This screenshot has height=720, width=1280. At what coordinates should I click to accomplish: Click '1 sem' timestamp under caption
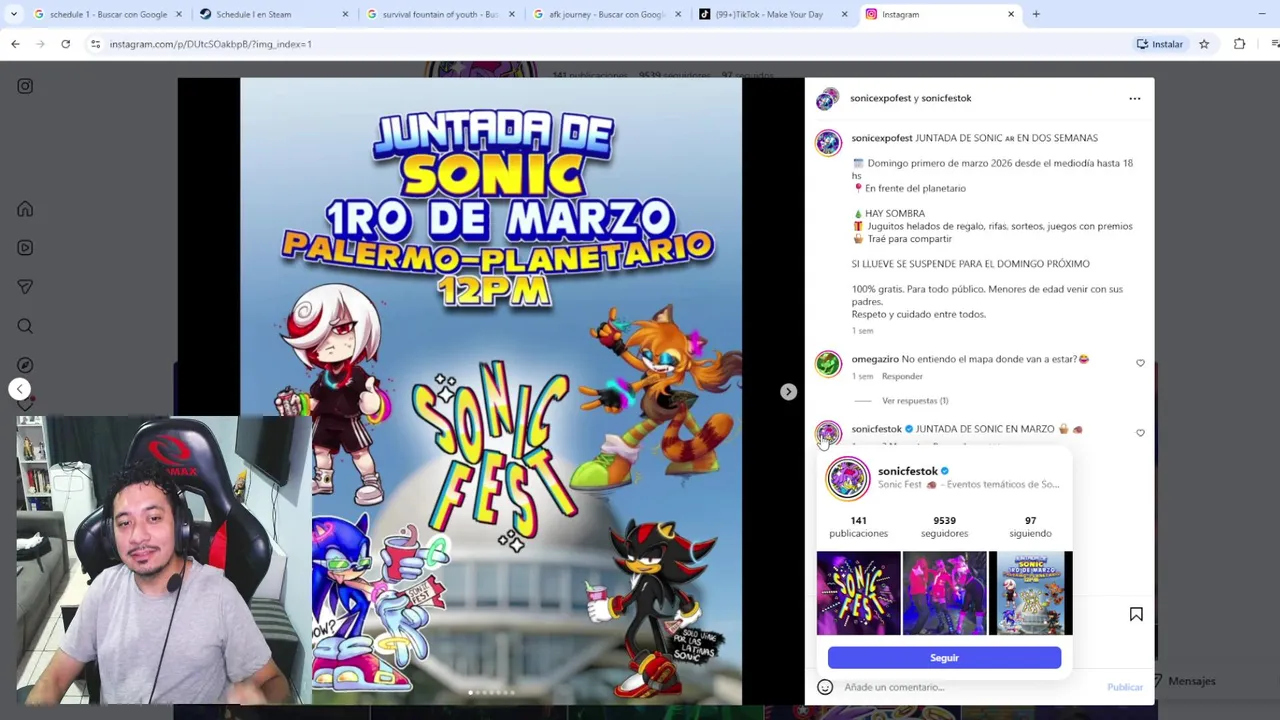tap(862, 331)
